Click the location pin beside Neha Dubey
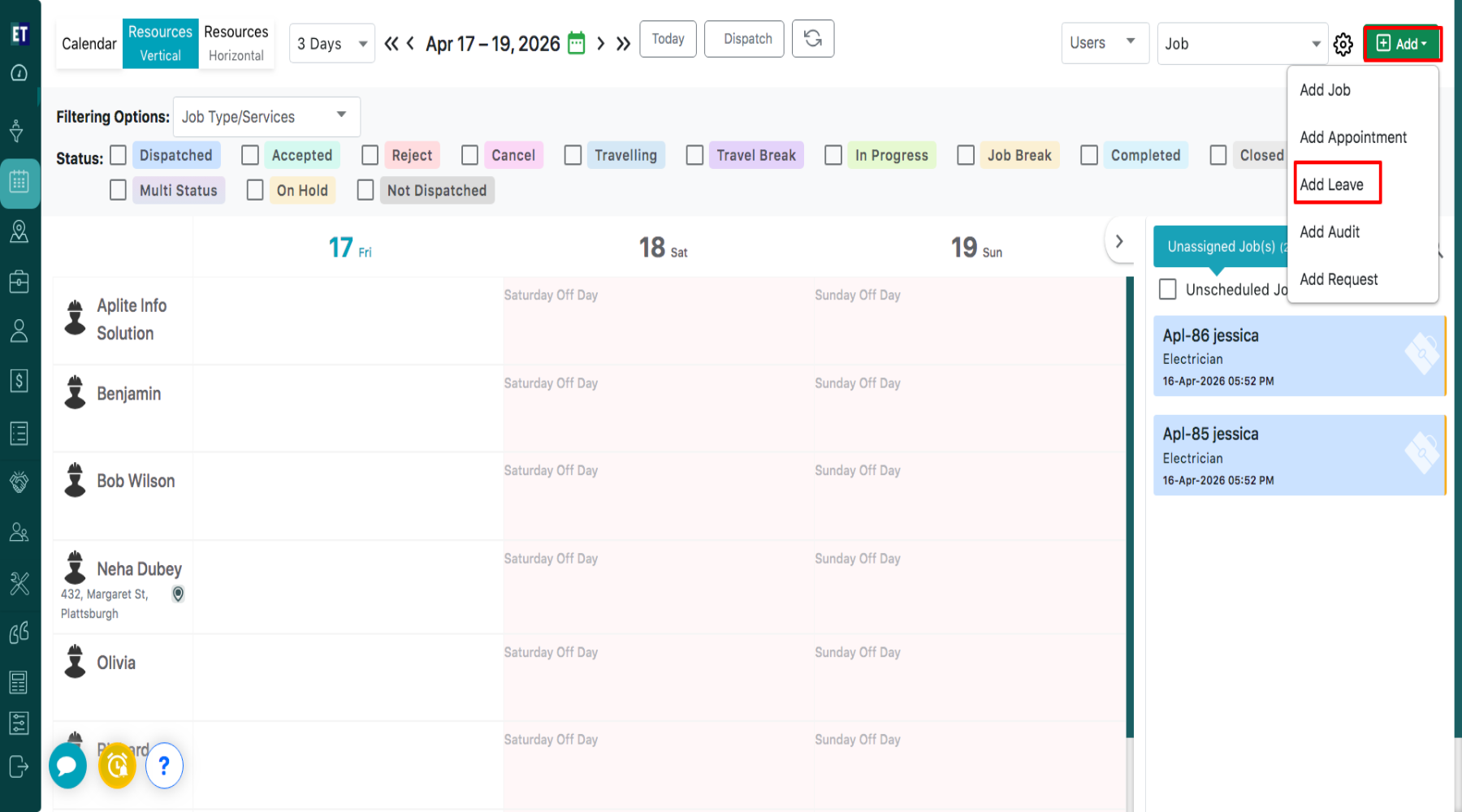 (x=178, y=594)
